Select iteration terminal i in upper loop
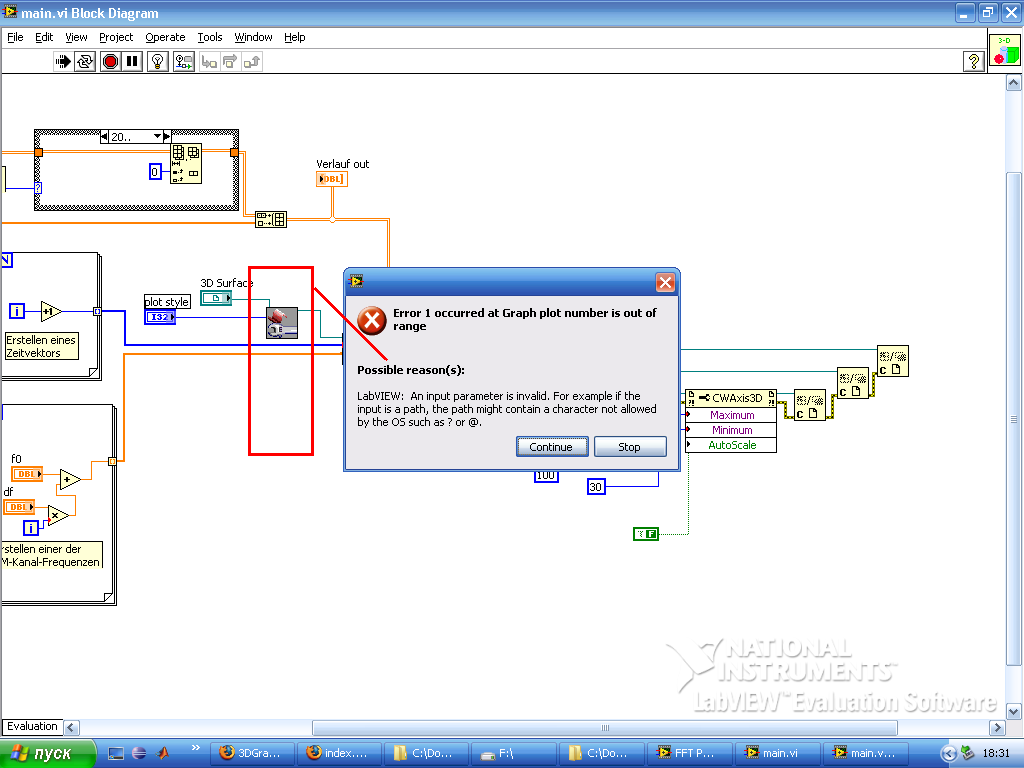Viewport: 1024px width, 768px height. click(x=17, y=311)
